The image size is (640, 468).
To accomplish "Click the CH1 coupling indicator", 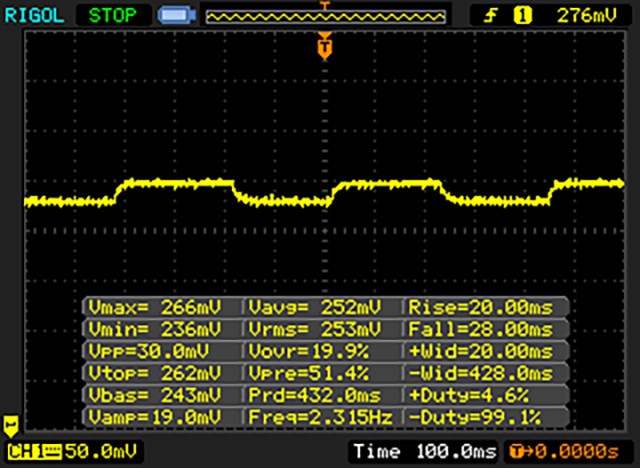I will click(34, 452).
